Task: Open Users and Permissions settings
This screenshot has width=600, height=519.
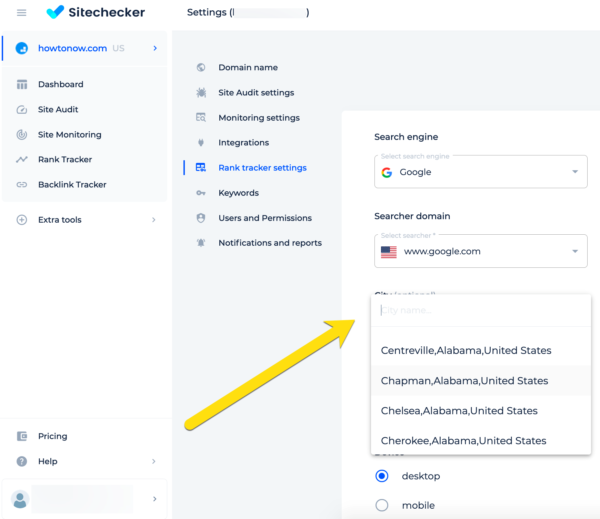Action: point(265,218)
